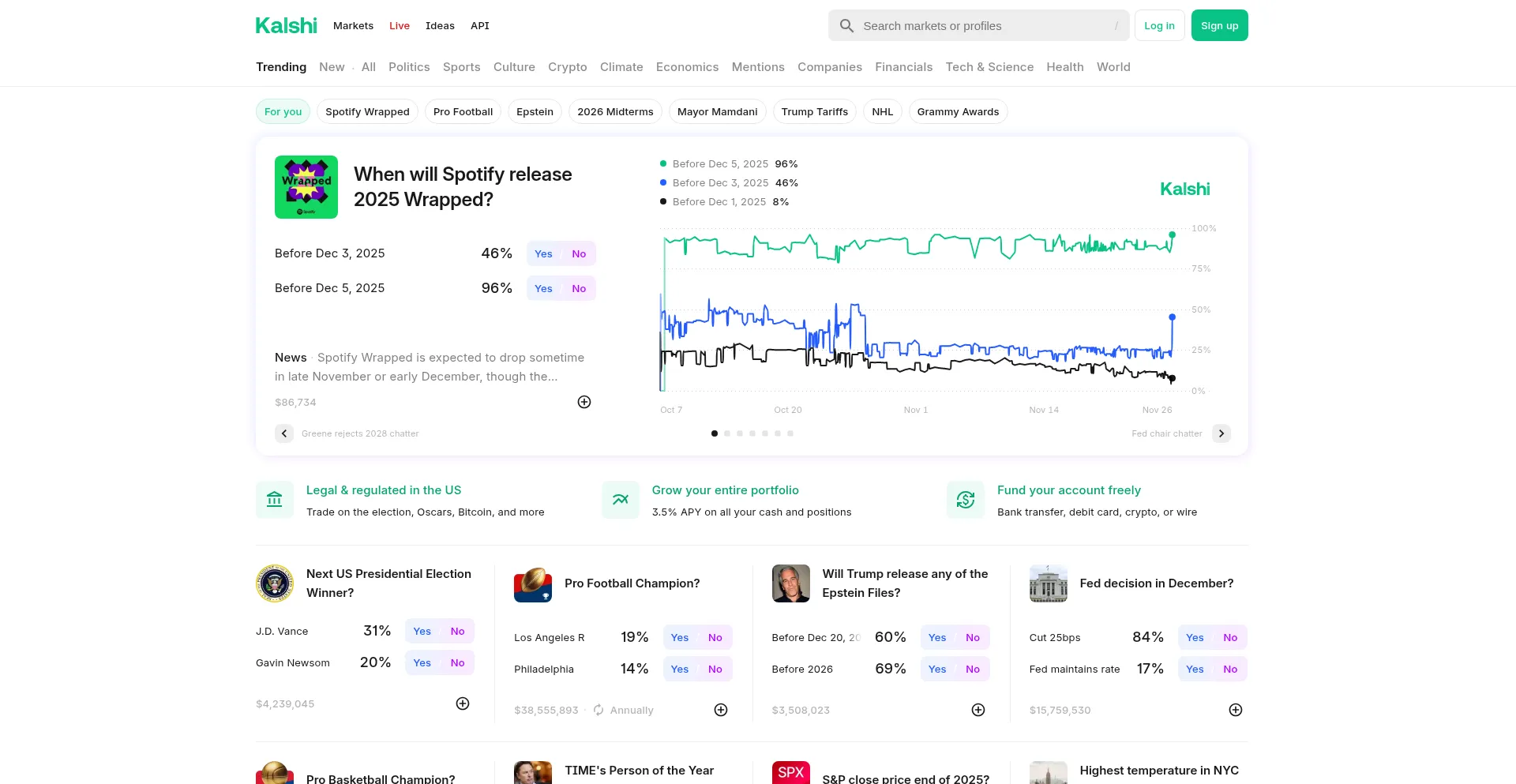
Task: Open the Politics category tab
Action: 409,67
